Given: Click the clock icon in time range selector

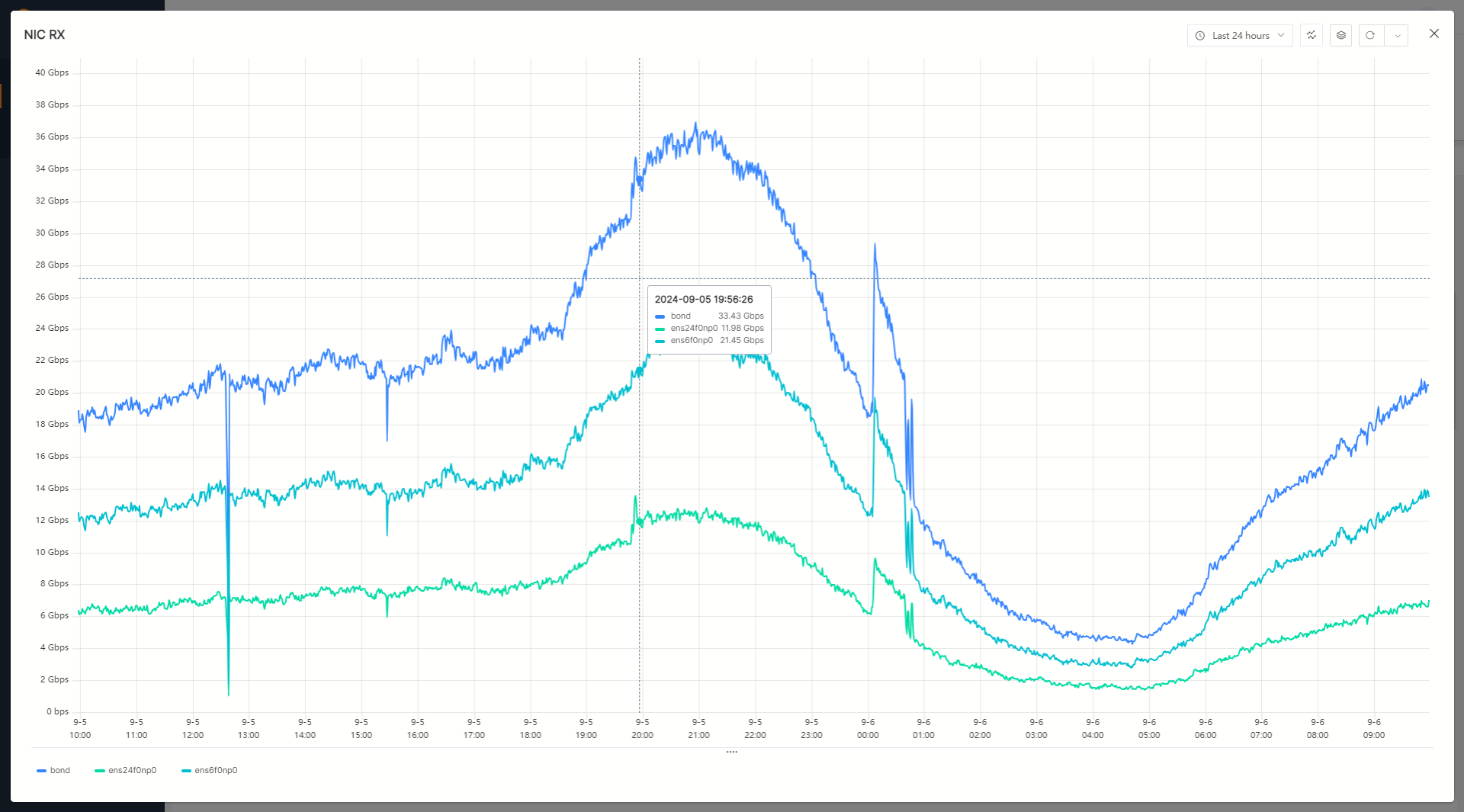Looking at the screenshot, I should 1200,36.
